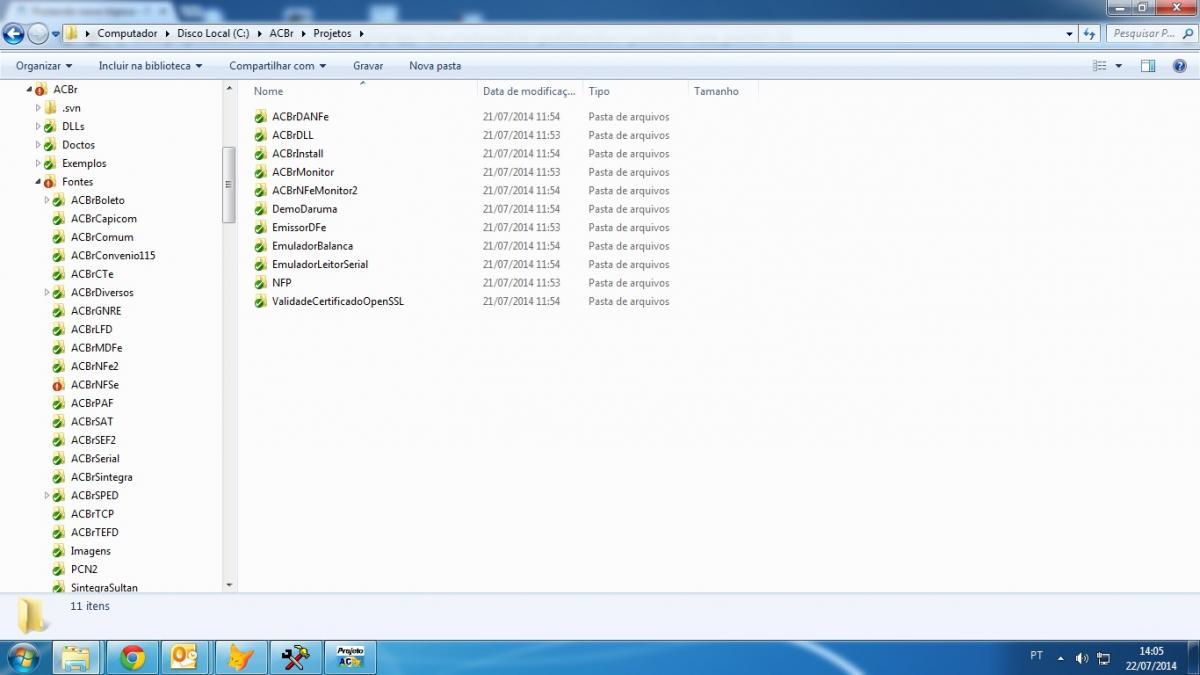Click the volume speaker tray icon
This screenshot has width=1200, height=675.
tap(1081, 658)
